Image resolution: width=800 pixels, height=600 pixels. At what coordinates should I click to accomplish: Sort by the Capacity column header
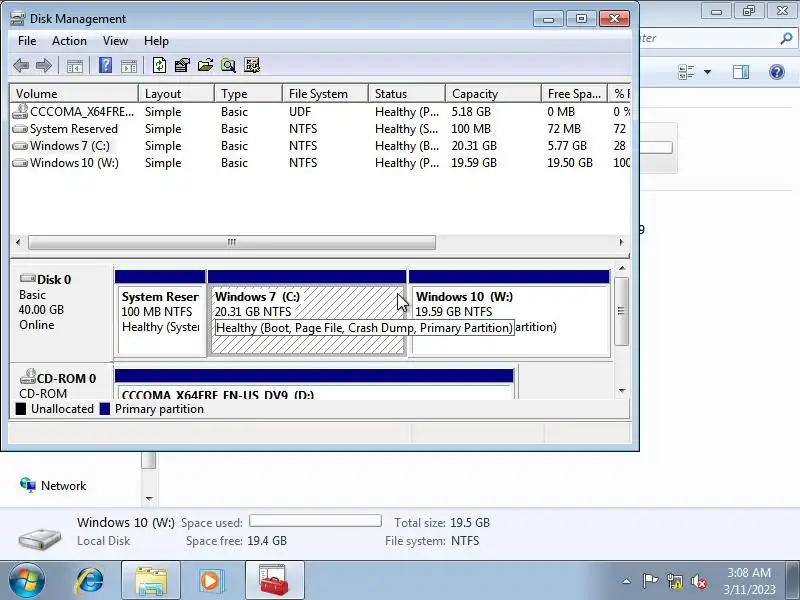[493, 94]
